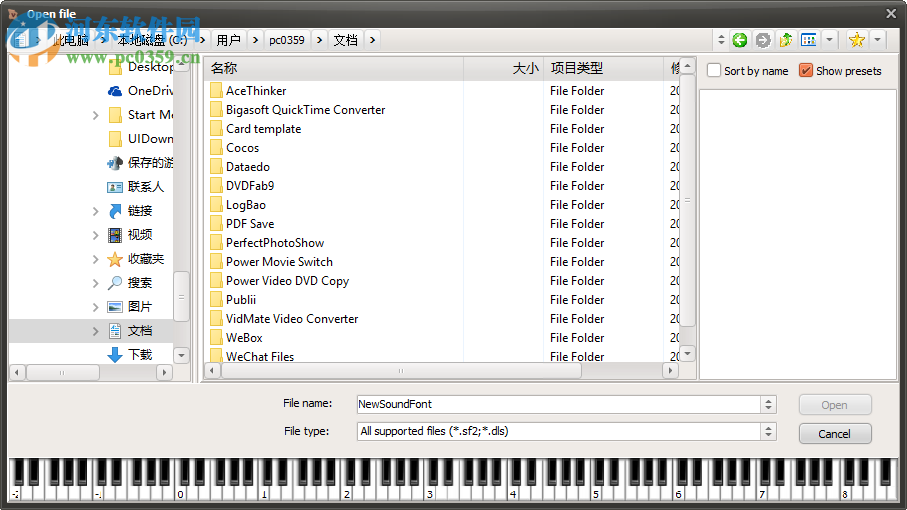Open chevron after 文档 breadcrumb

coord(373,40)
